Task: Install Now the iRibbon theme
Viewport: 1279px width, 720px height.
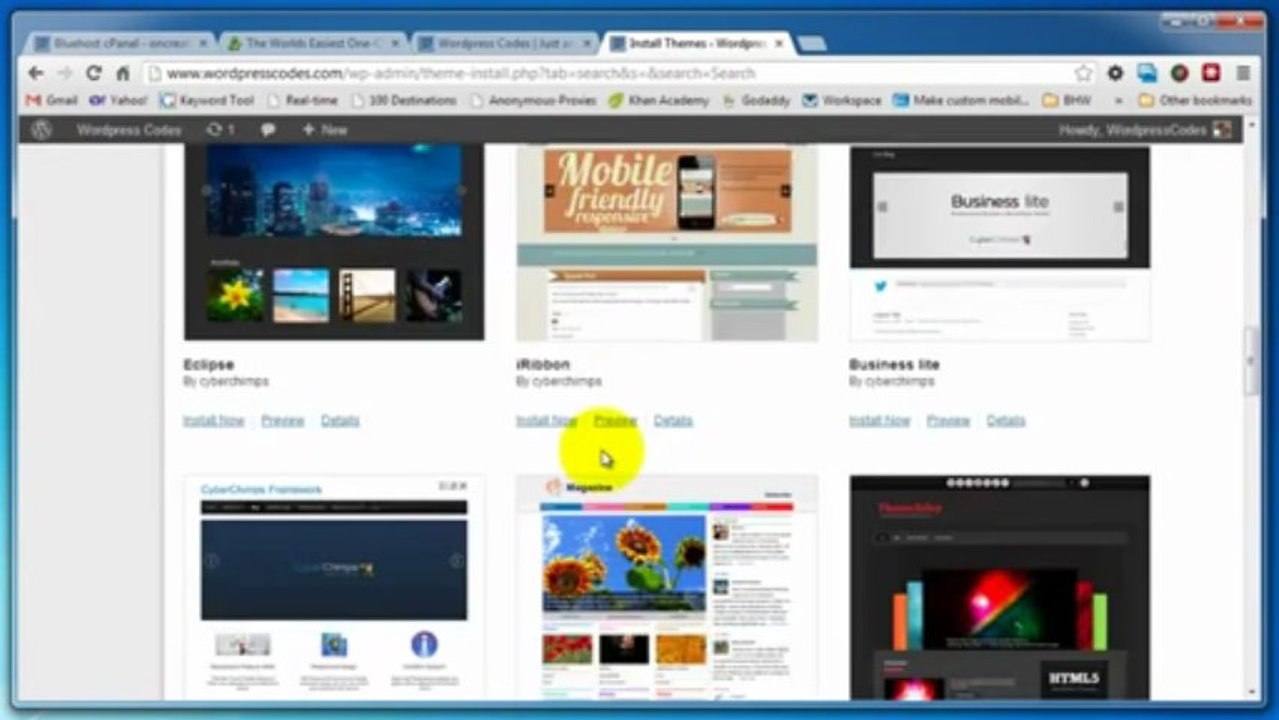Action: tap(546, 421)
